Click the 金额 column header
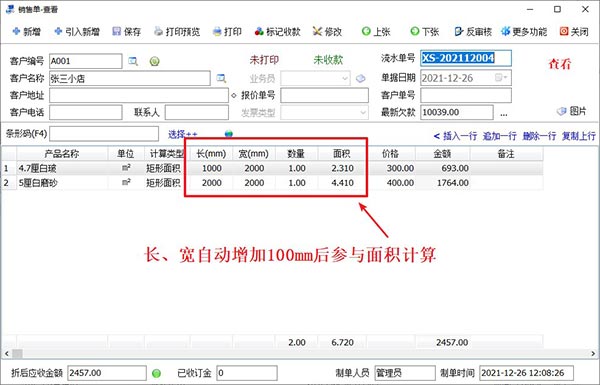 click(x=442, y=154)
